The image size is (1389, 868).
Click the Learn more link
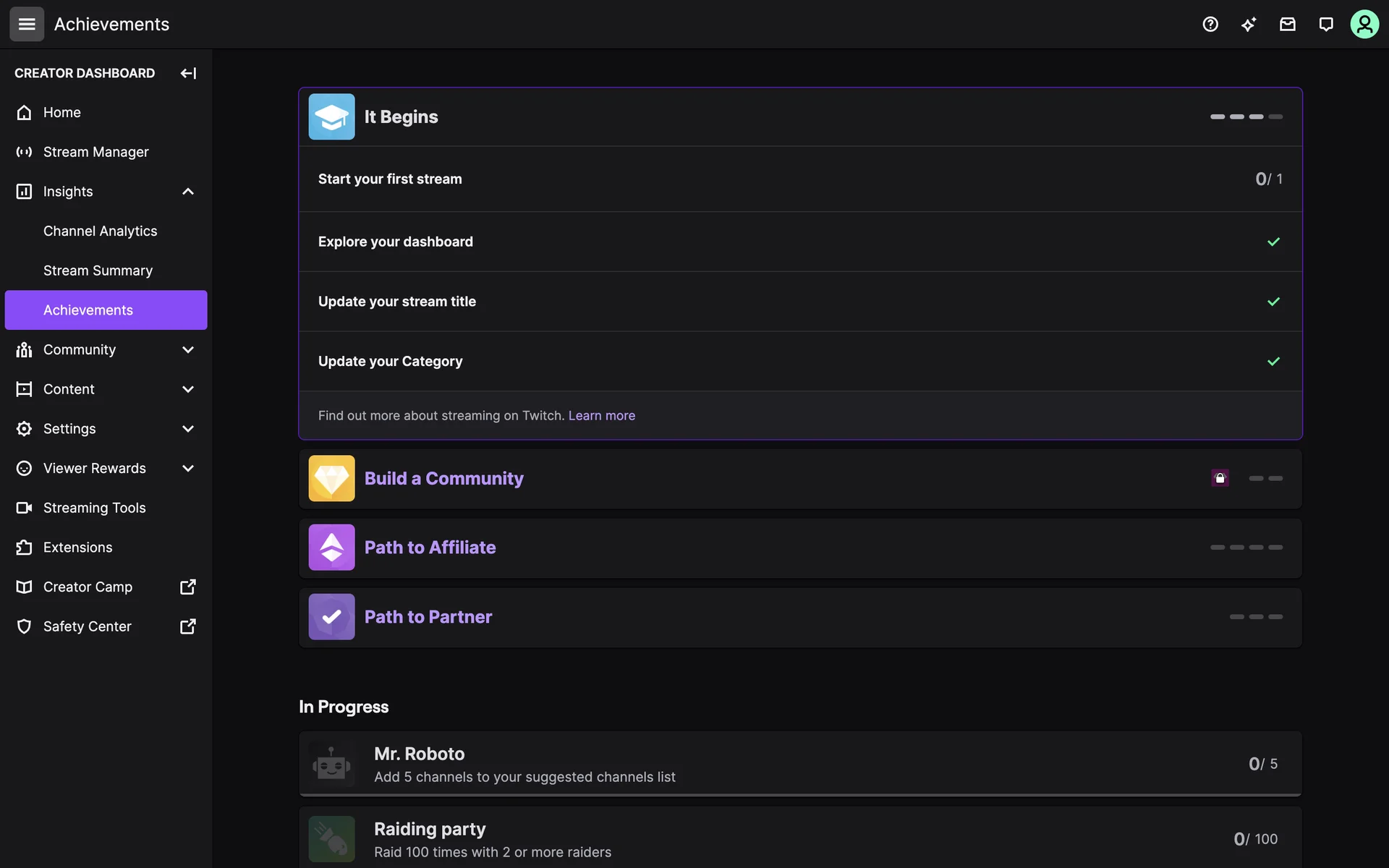pos(601,415)
